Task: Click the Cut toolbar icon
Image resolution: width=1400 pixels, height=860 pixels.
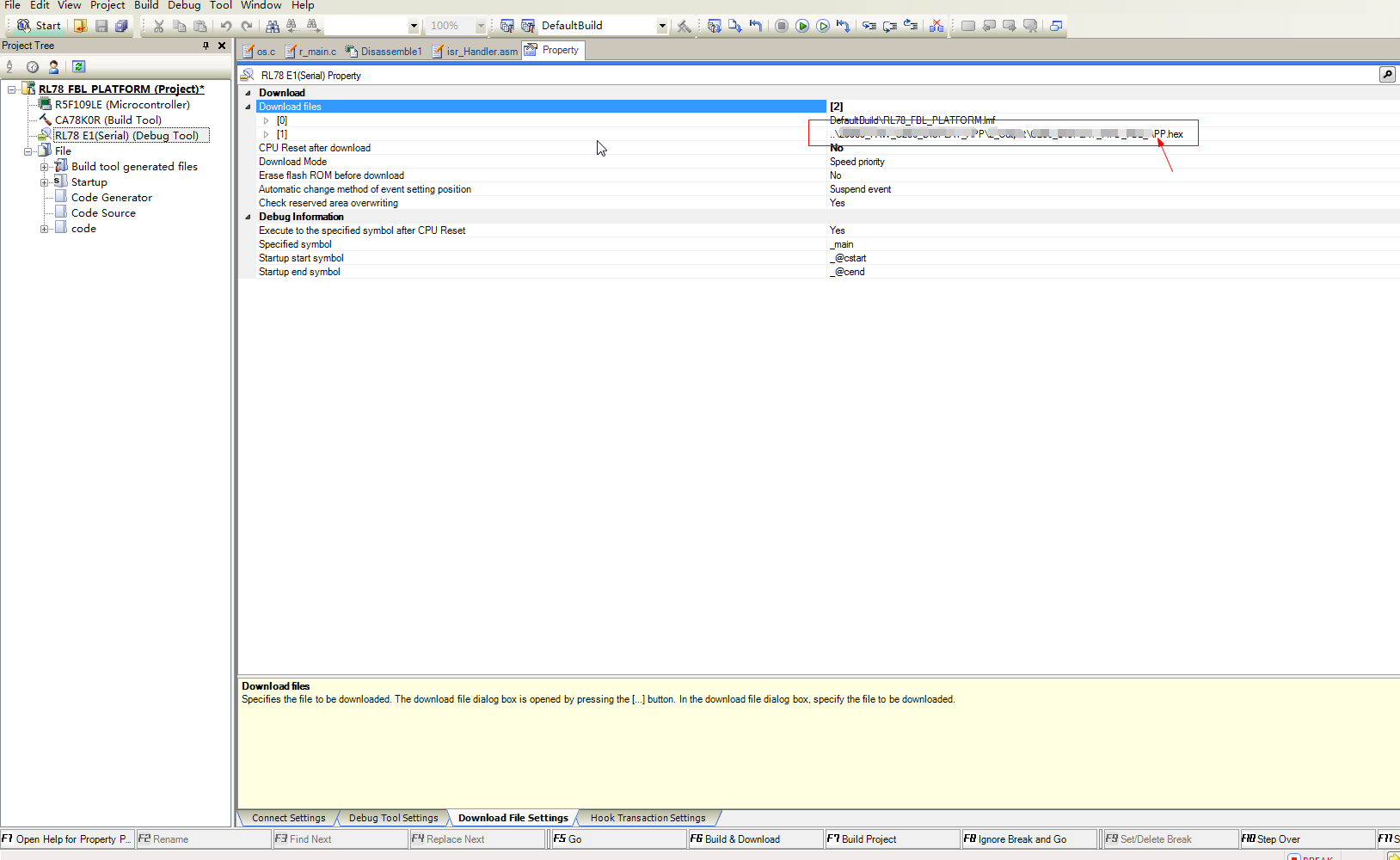Action: coord(159,26)
